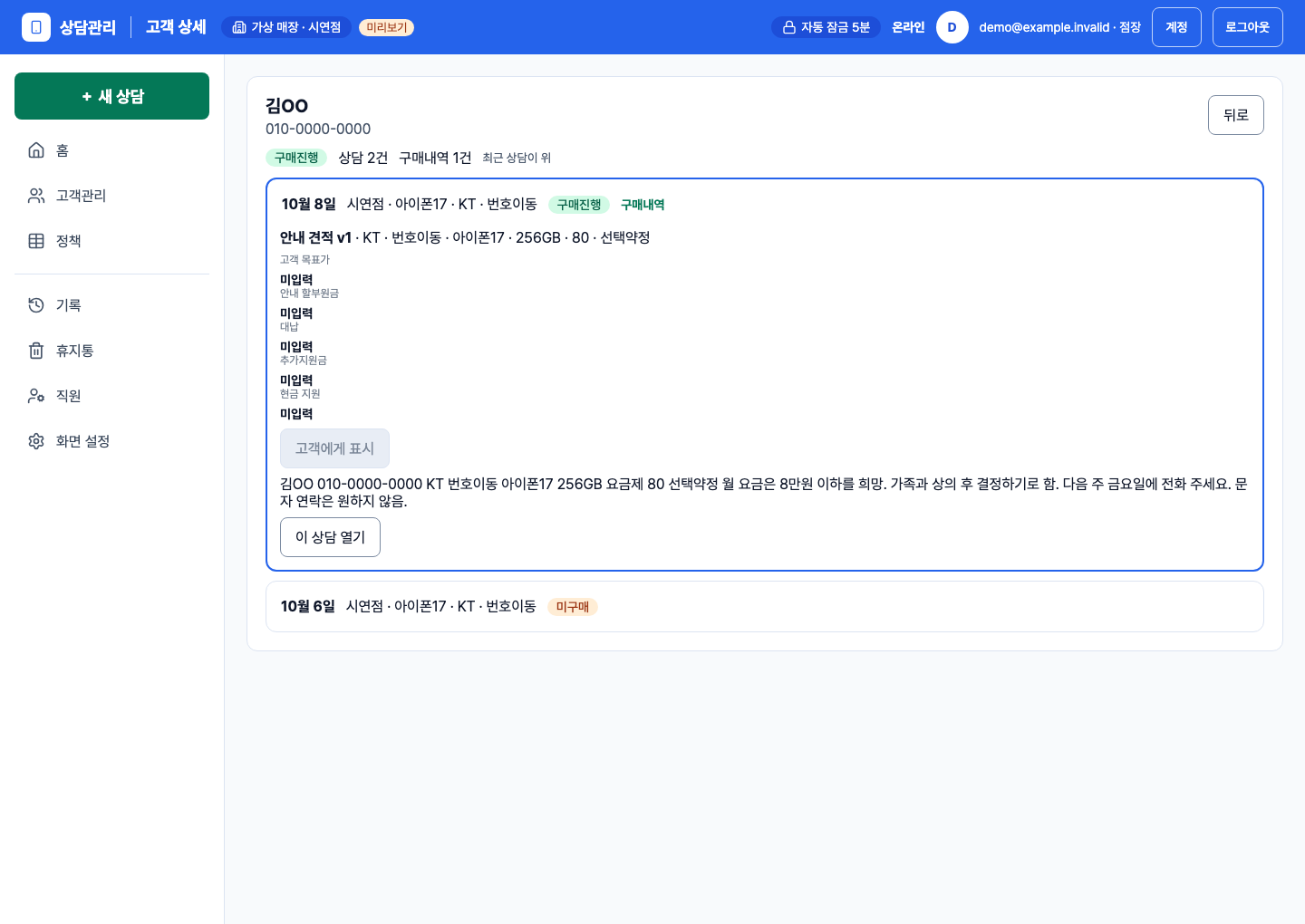Start a new consultation with 새 상담
1305x924 pixels.
tap(111, 96)
